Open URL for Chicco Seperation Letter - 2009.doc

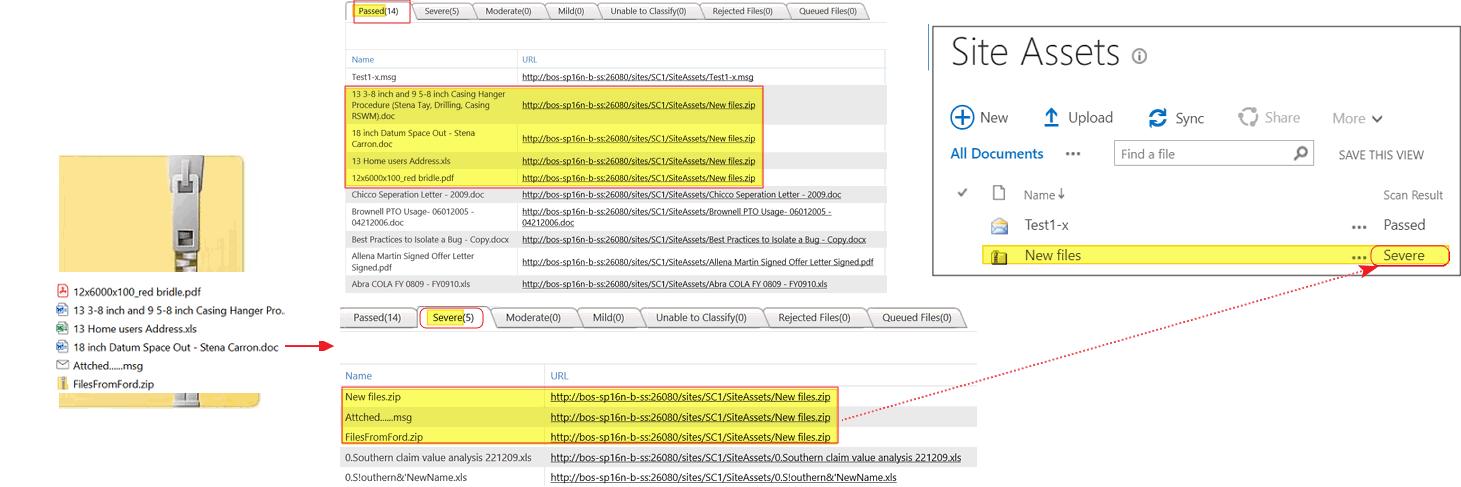tap(681, 195)
